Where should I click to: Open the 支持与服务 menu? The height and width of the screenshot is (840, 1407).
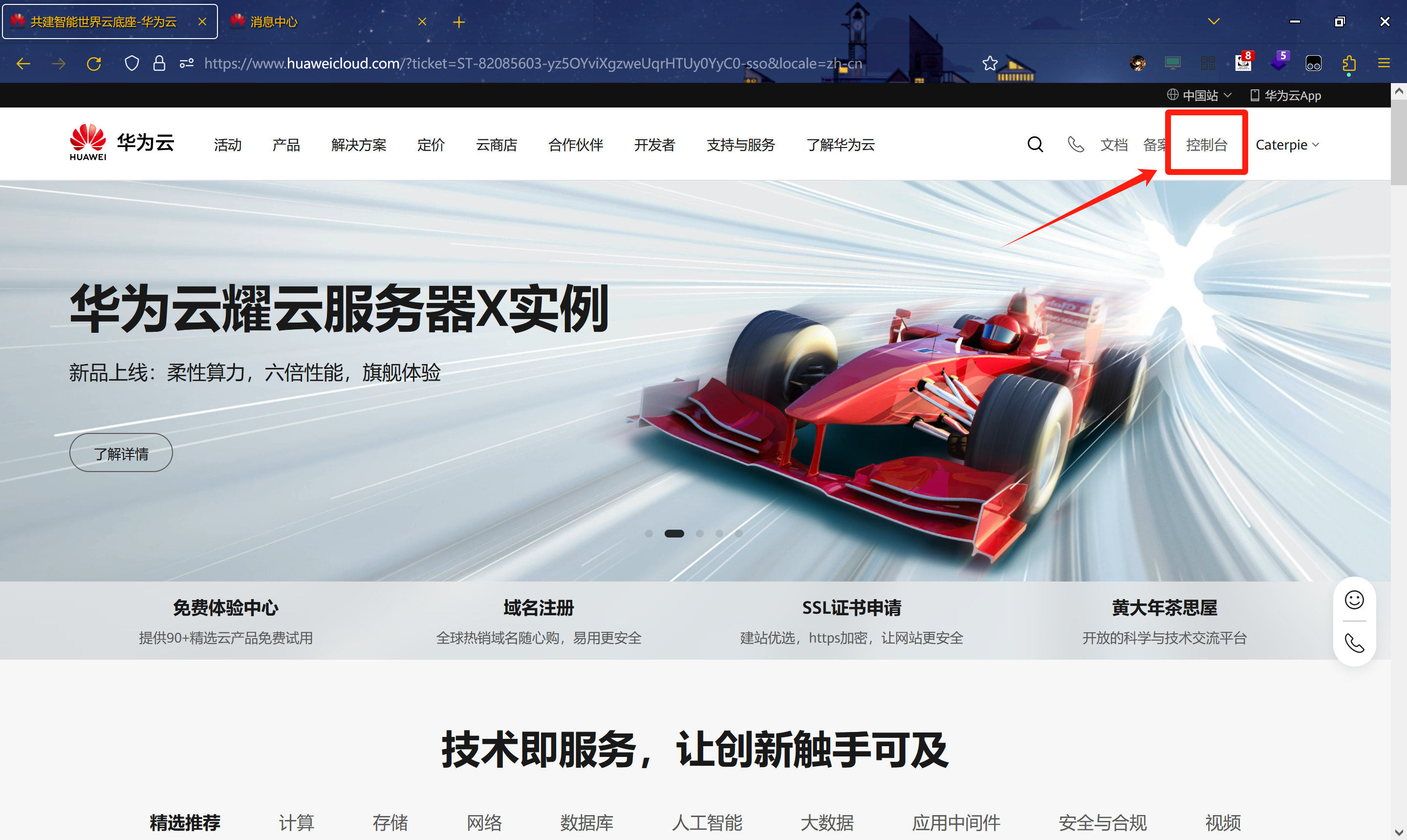740,145
